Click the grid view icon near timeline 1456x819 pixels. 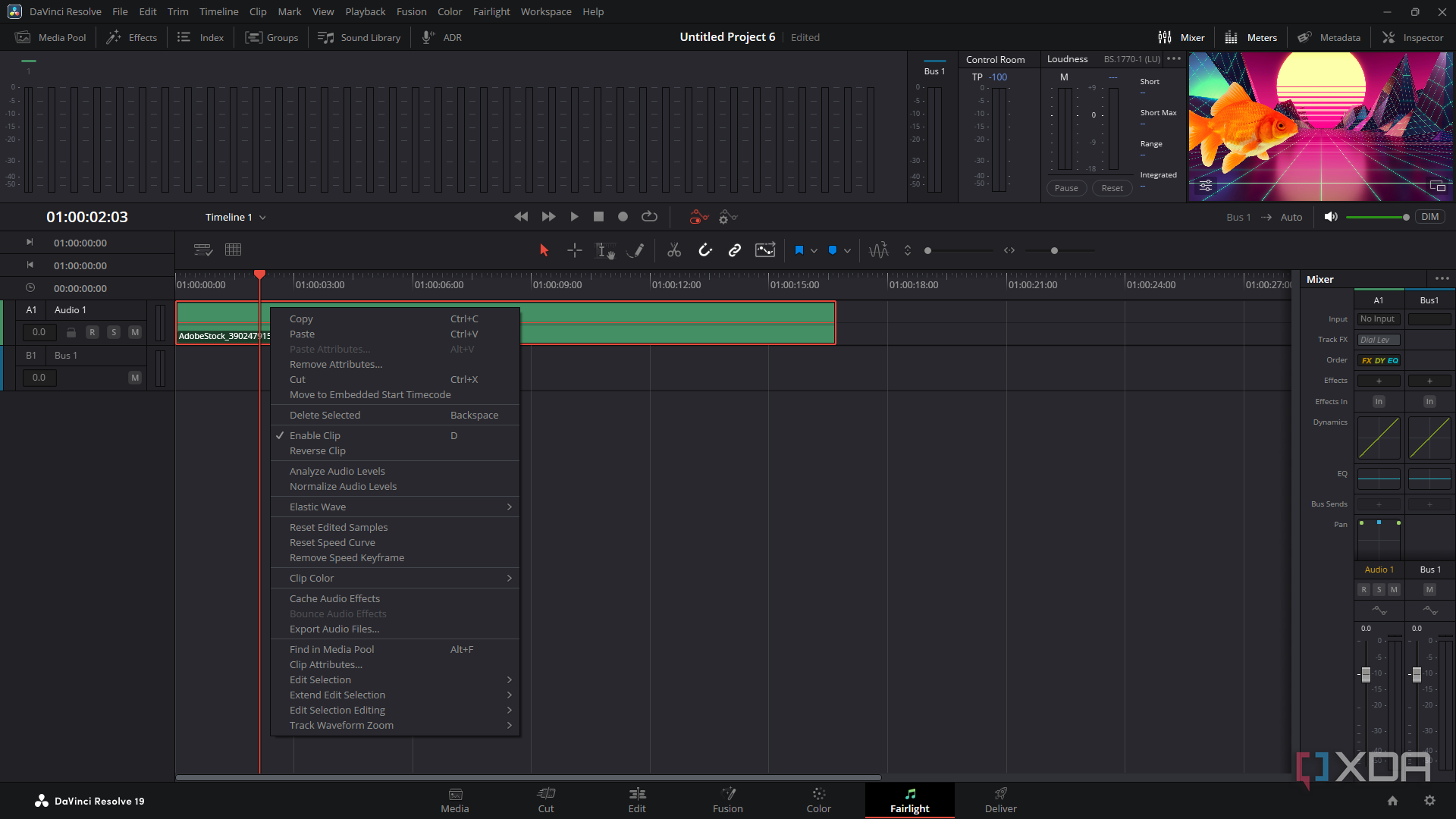[x=234, y=249]
